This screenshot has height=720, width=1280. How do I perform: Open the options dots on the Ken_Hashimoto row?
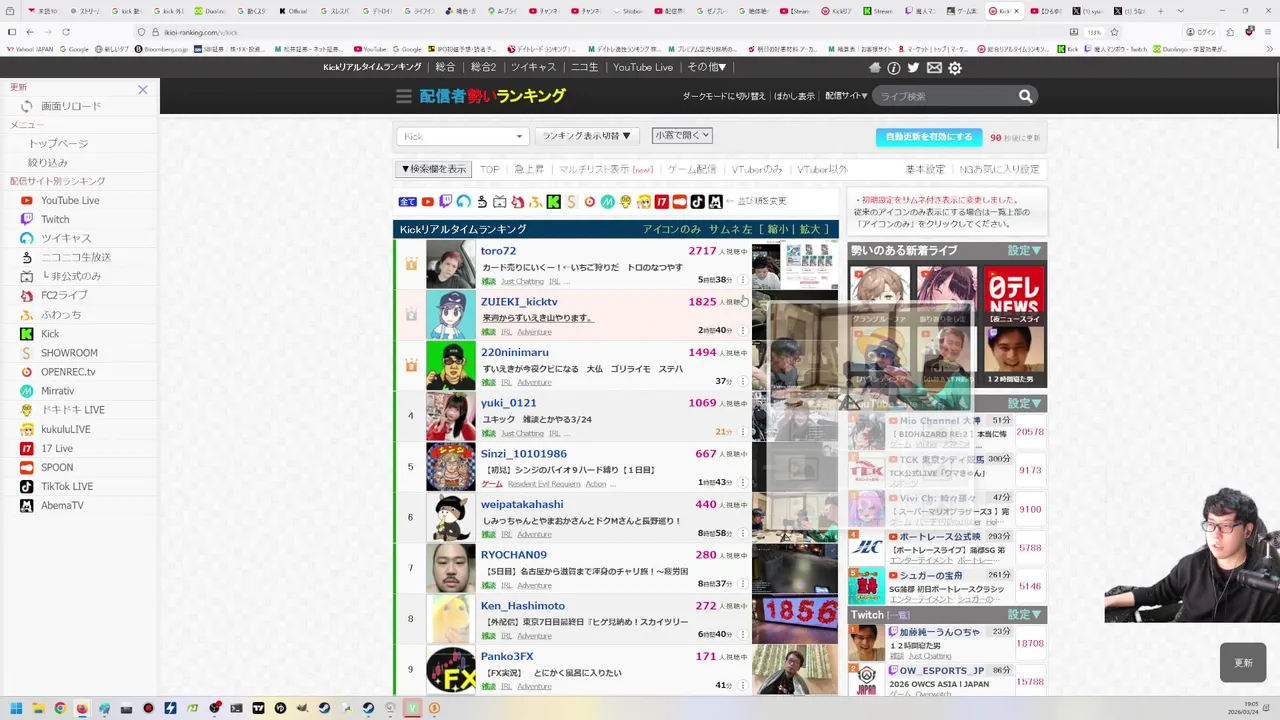pos(742,635)
